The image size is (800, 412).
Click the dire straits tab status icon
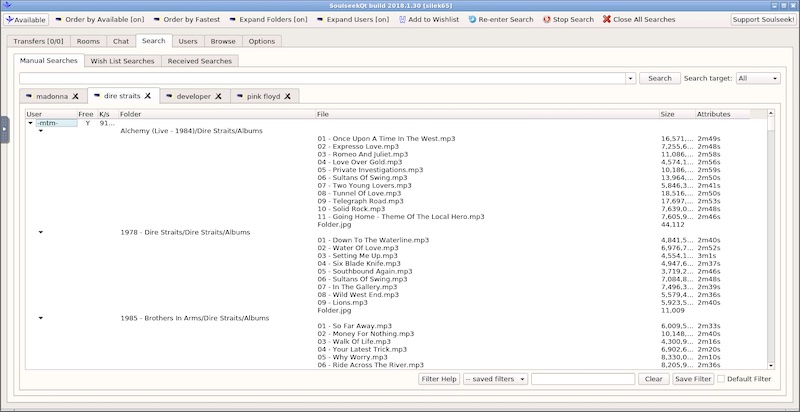coord(97,95)
